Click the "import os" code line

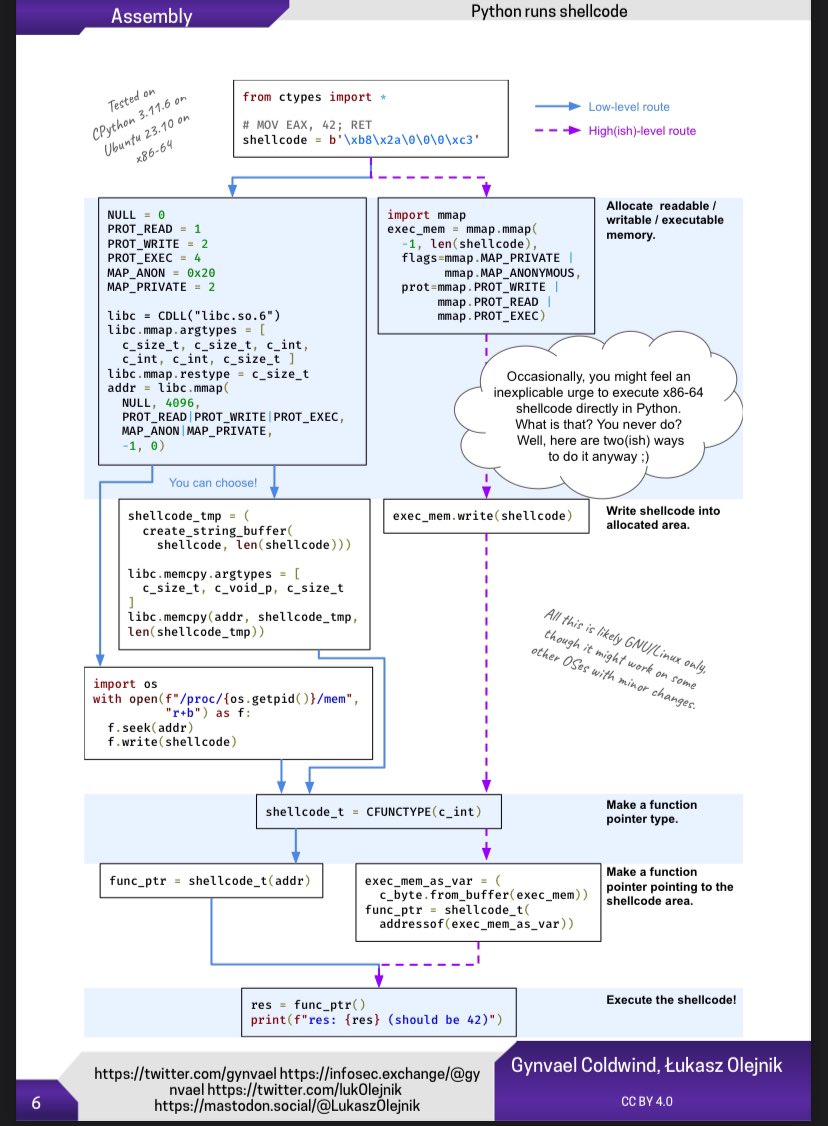coord(125,684)
